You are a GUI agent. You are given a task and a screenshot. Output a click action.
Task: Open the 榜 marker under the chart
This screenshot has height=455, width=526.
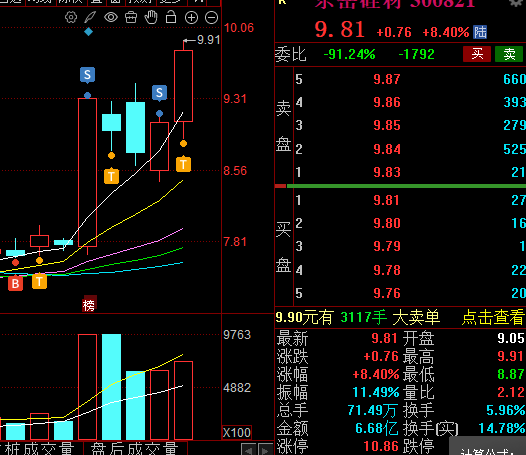click(x=89, y=305)
